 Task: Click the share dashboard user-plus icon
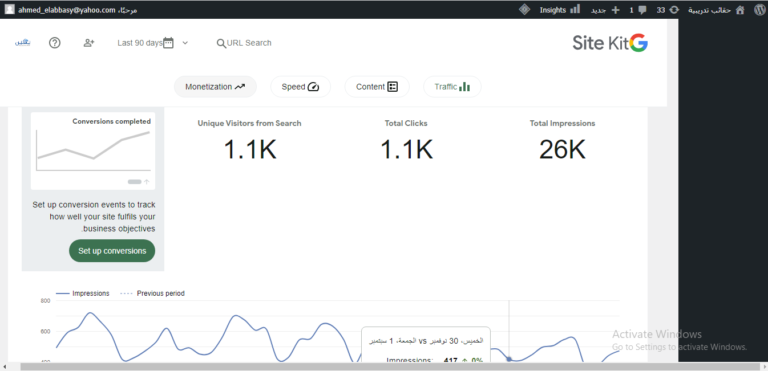(89, 43)
